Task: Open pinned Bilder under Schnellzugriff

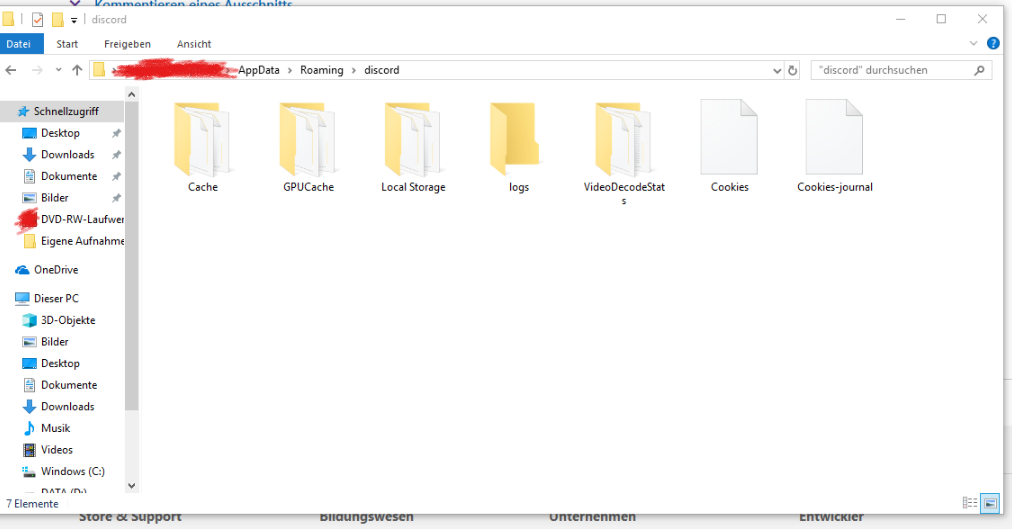Action: (x=54, y=197)
